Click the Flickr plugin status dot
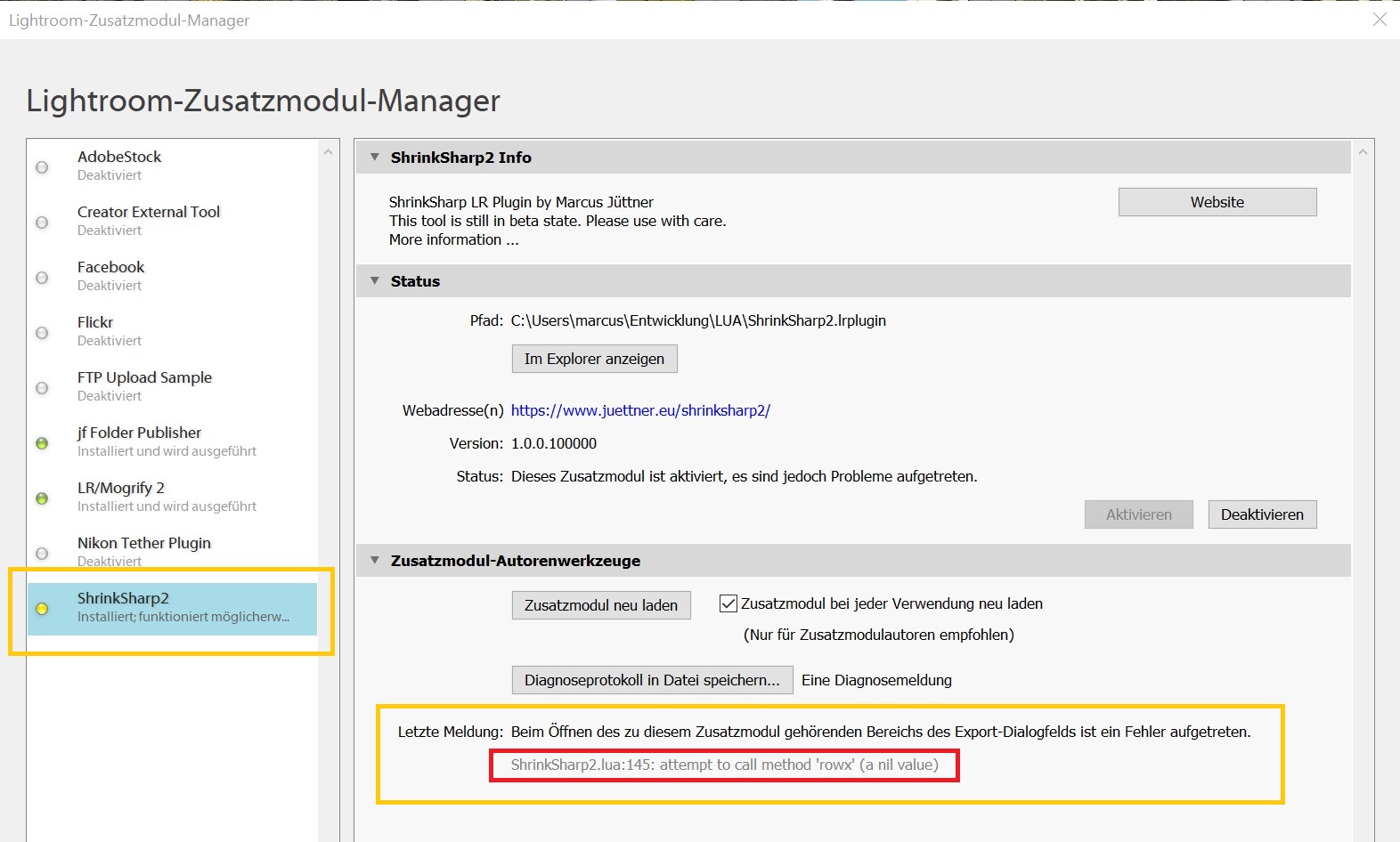This screenshot has width=1400, height=842. pos(42,333)
